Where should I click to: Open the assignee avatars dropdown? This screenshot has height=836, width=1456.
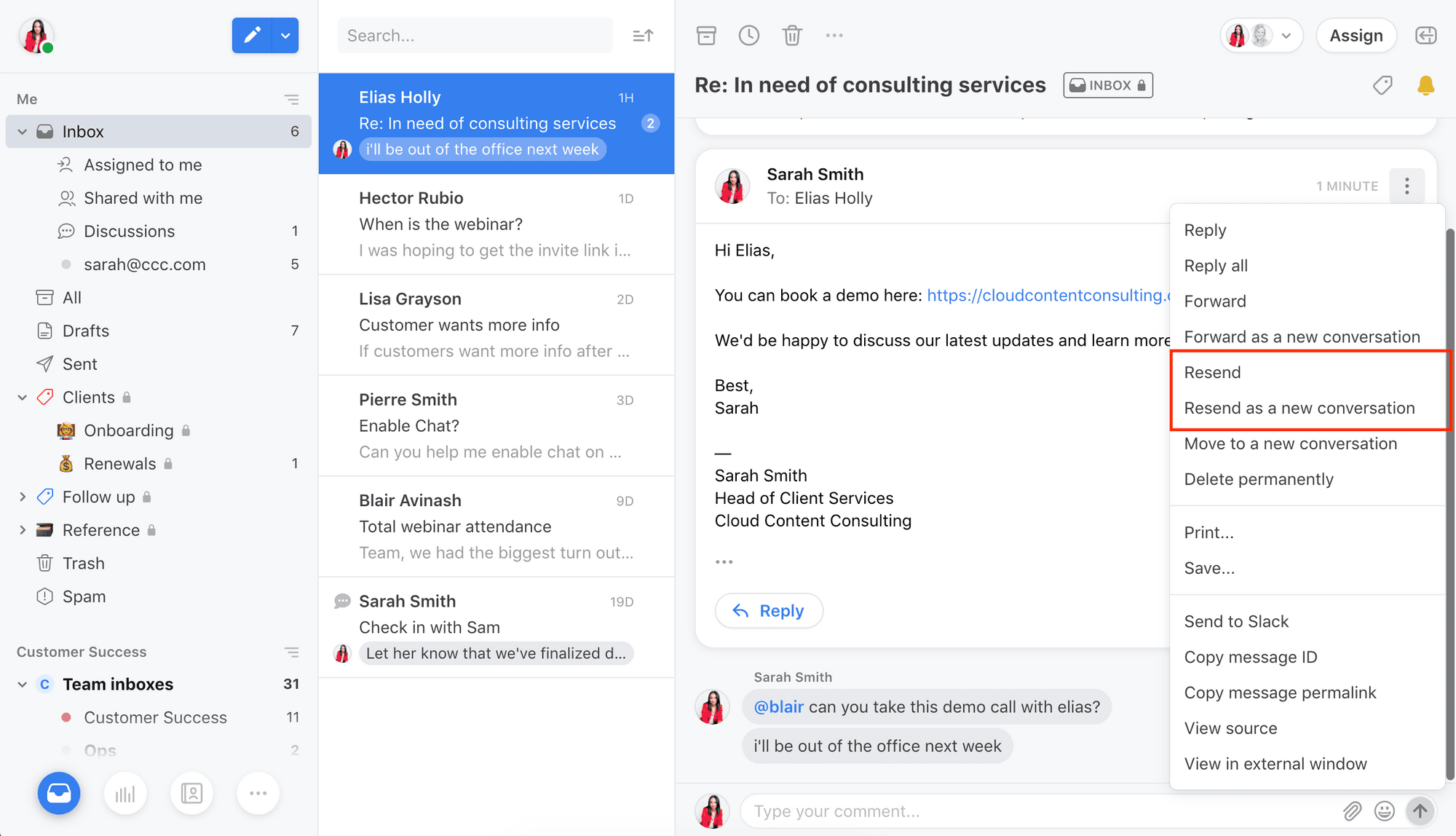tap(1261, 35)
